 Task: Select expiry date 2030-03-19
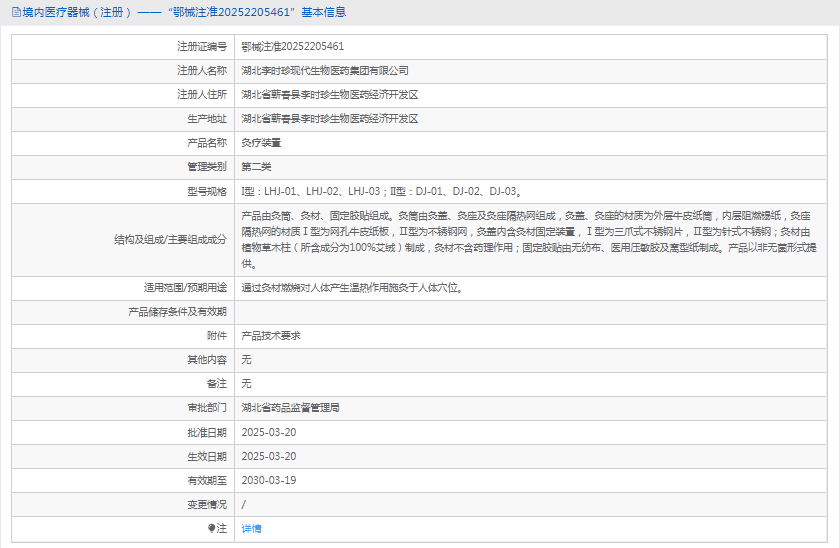(x=269, y=481)
